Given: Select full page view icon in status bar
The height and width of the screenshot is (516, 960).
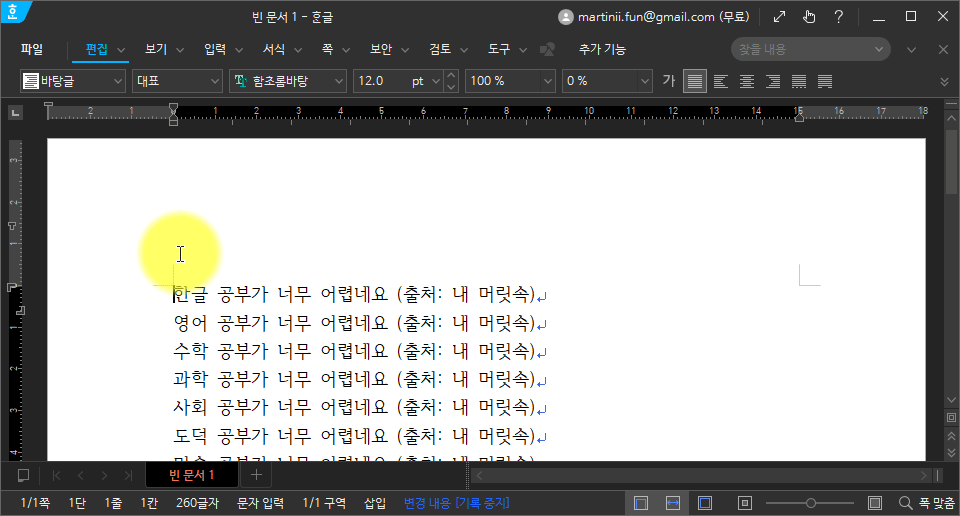Looking at the screenshot, I should coord(705,503).
